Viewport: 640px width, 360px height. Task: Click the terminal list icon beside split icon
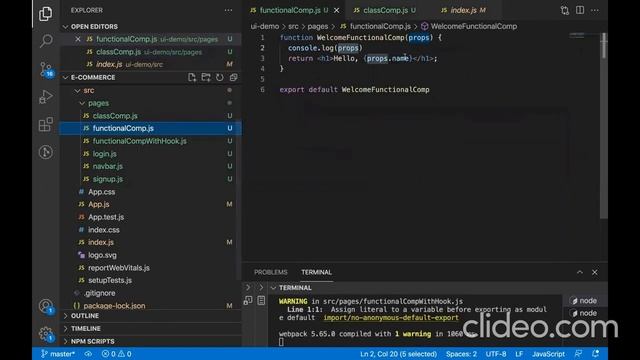click(x=261, y=301)
